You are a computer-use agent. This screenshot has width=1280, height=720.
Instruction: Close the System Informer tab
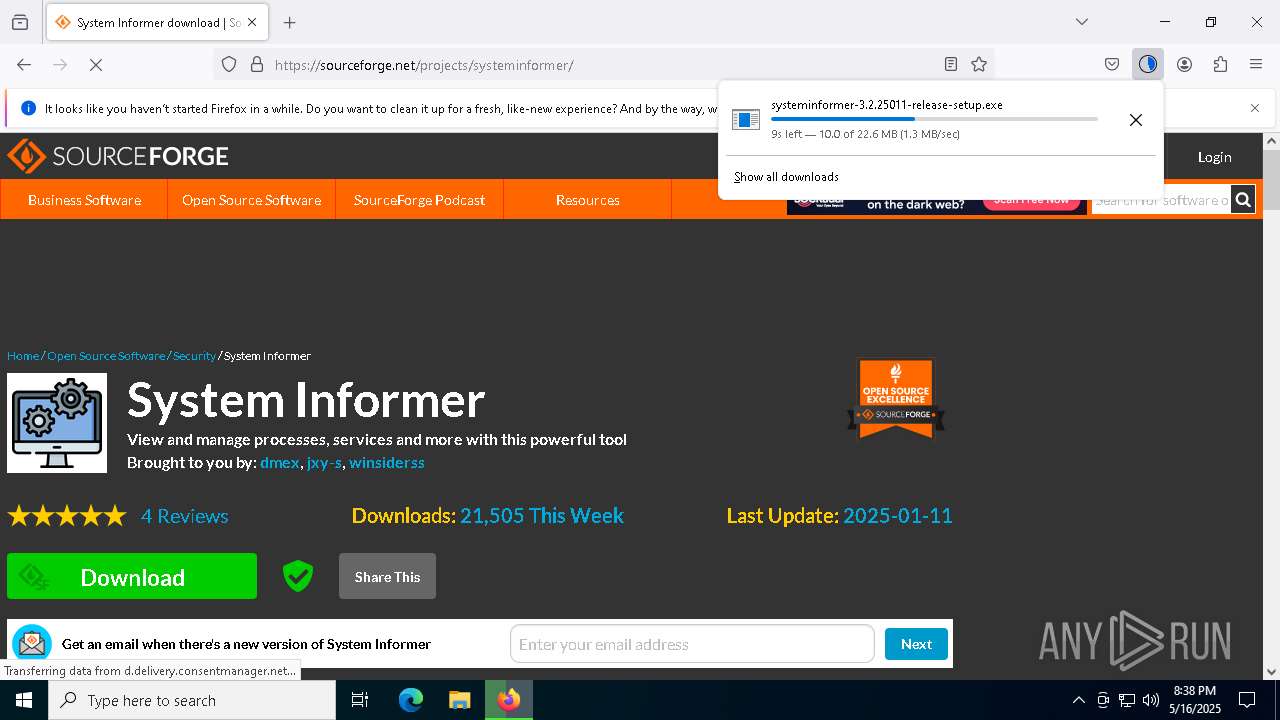point(252,22)
